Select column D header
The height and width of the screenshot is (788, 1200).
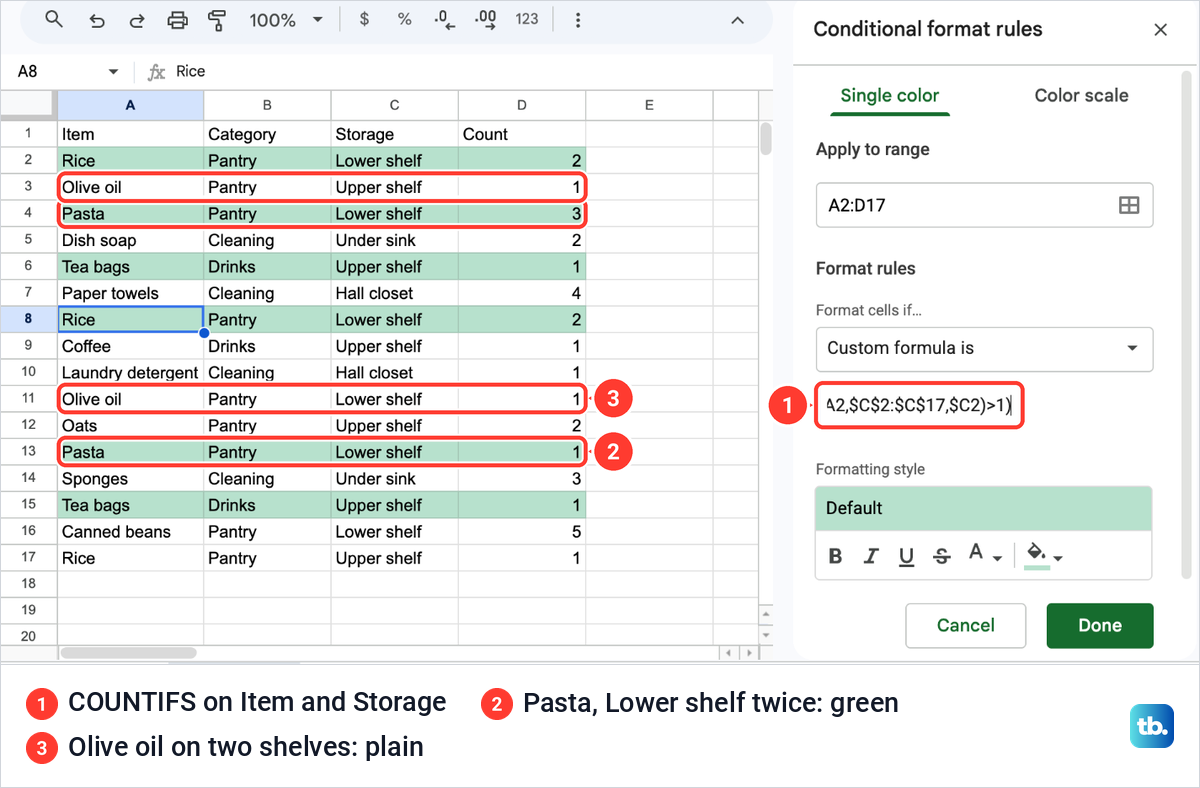(x=521, y=105)
